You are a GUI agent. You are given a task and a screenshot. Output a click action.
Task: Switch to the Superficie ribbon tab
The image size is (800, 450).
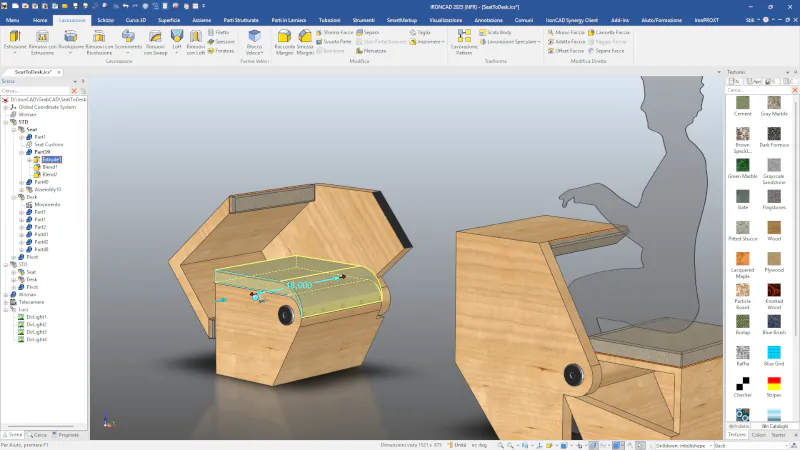(168, 20)
